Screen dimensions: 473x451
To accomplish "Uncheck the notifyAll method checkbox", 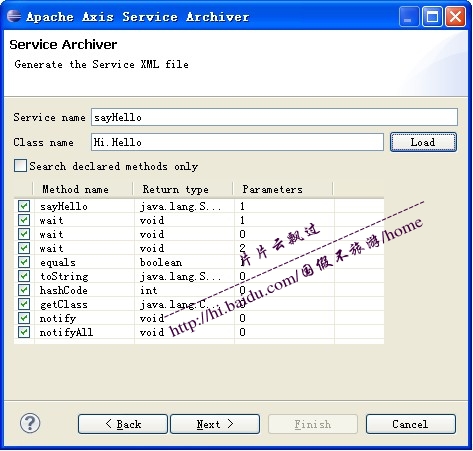I will pyautogui.click(x=24, y=332).
